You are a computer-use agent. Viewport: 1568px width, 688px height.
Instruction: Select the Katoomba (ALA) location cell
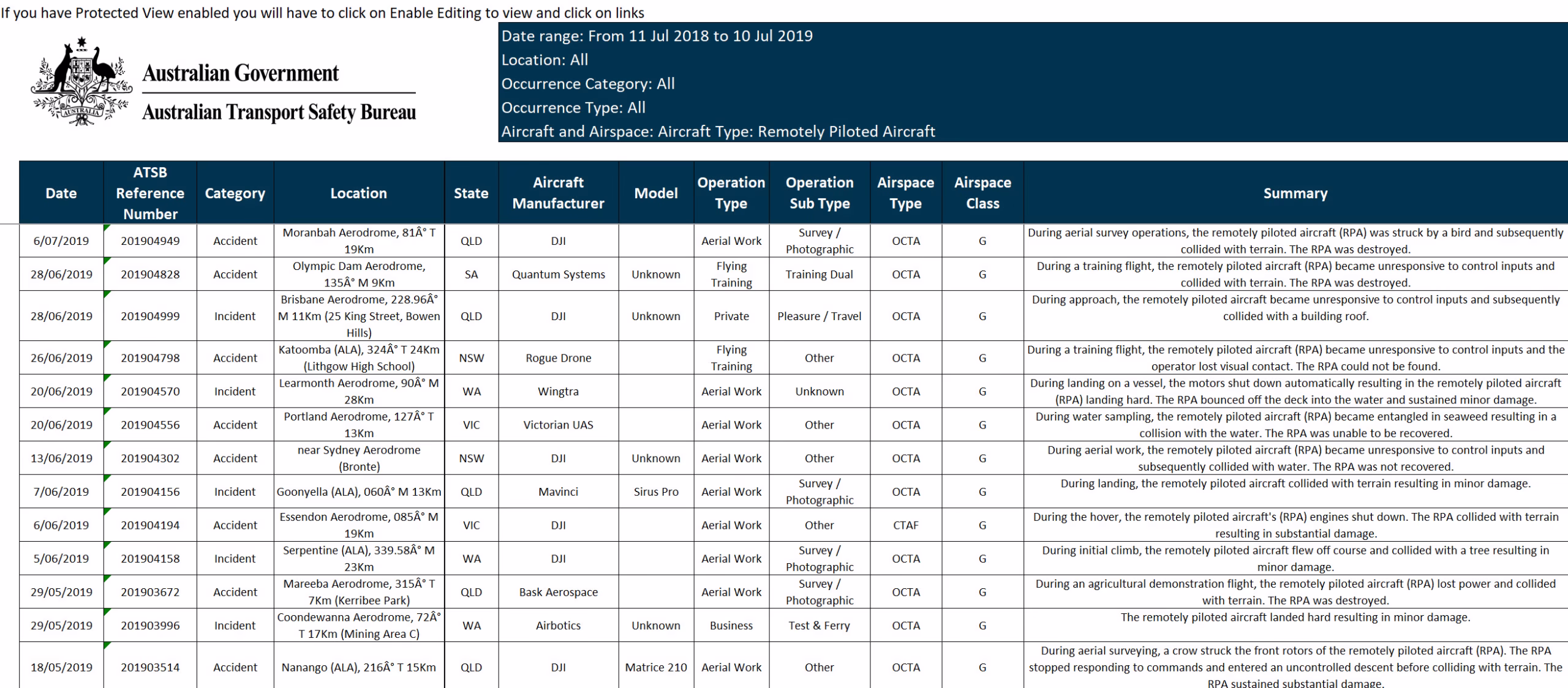359,358
